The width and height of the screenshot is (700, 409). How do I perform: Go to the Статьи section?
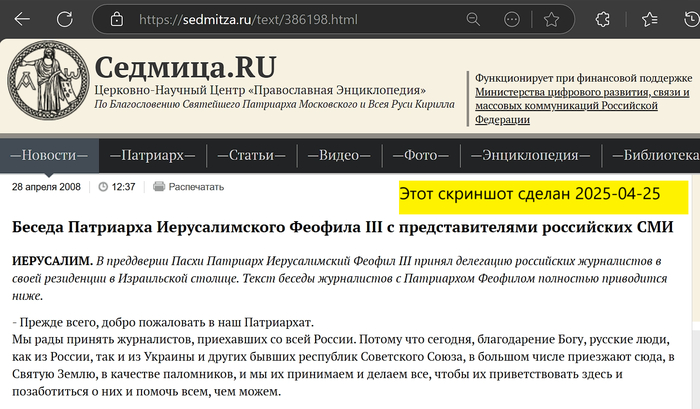point(251,155)
